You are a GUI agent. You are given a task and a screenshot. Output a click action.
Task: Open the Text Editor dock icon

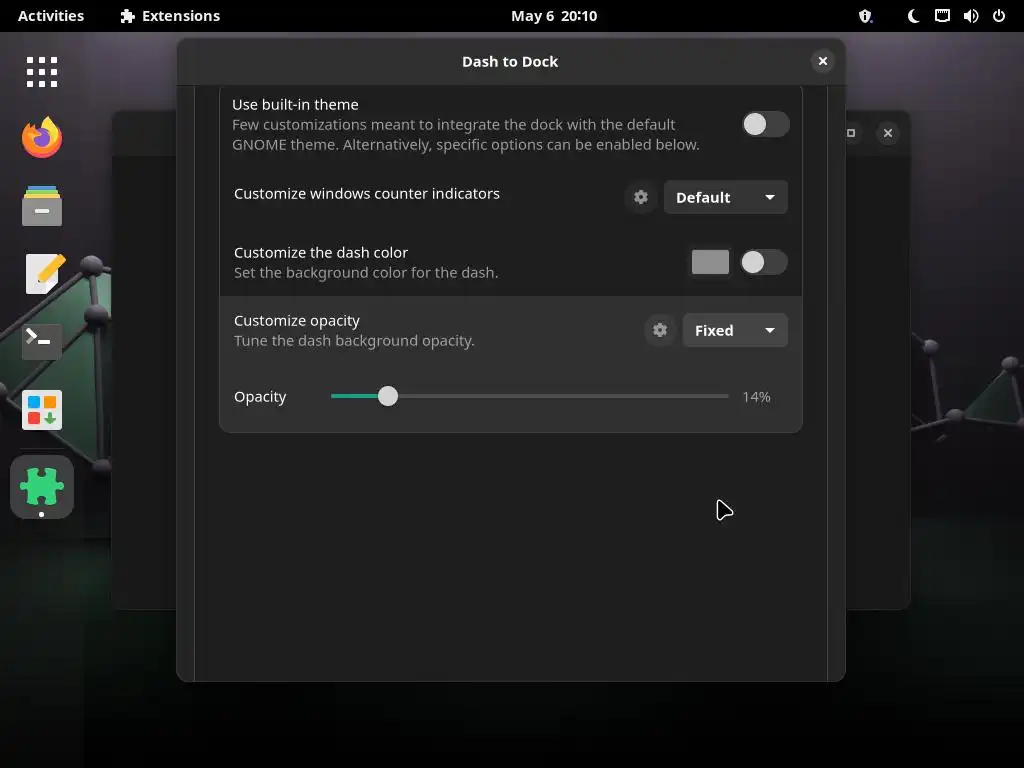(44, 274)
